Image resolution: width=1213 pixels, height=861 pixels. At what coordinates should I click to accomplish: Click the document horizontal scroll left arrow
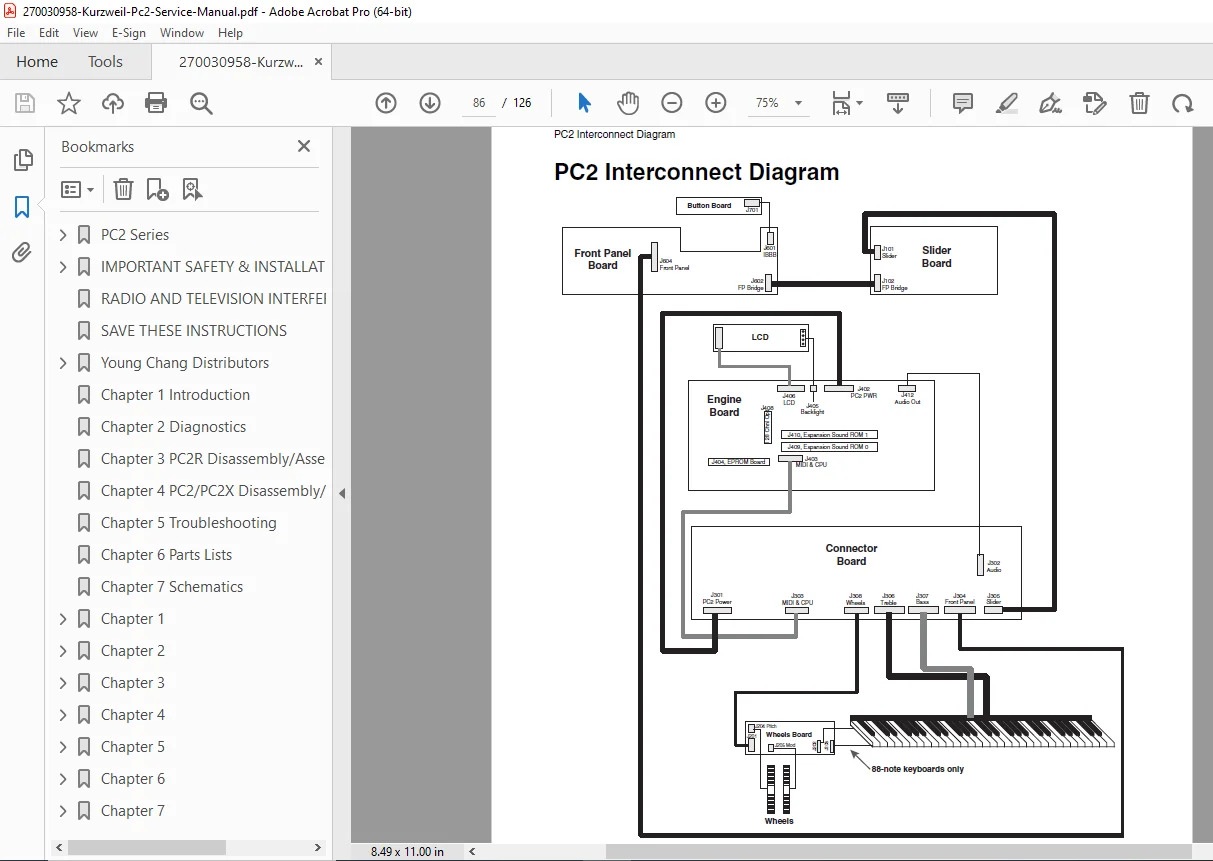click(x=474, y=851)
